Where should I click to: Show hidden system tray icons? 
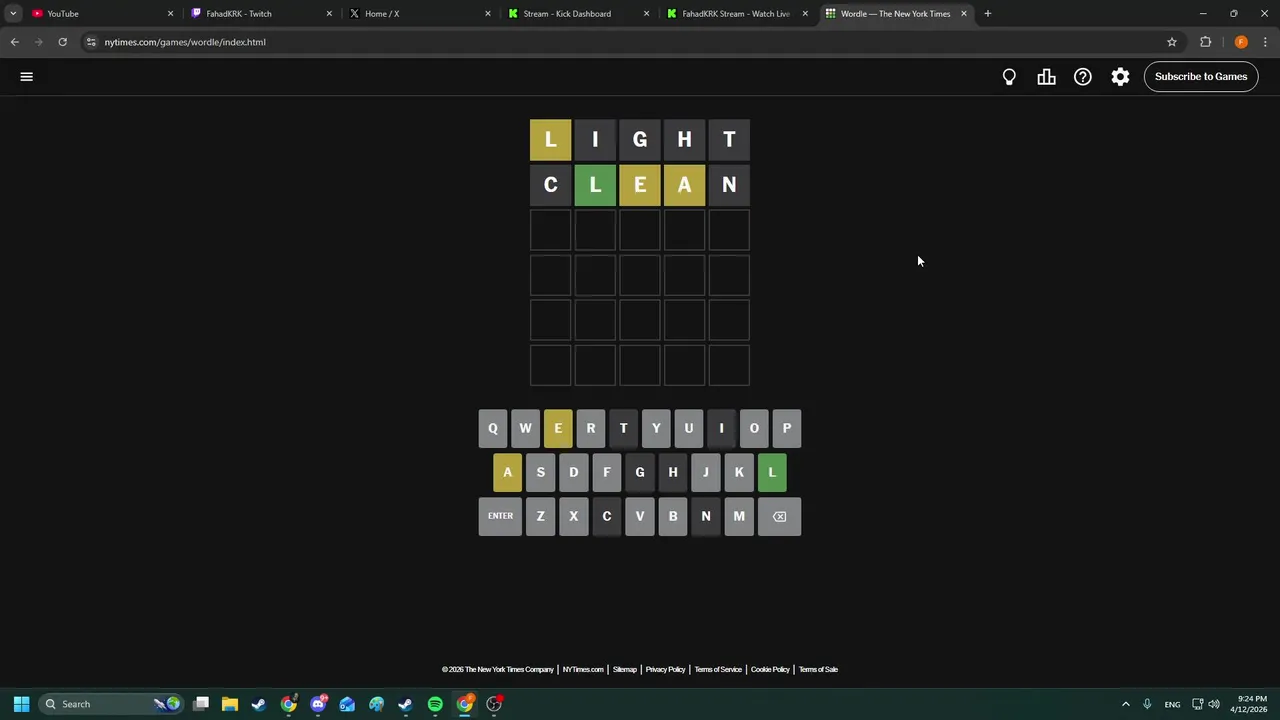point(1125,704)
